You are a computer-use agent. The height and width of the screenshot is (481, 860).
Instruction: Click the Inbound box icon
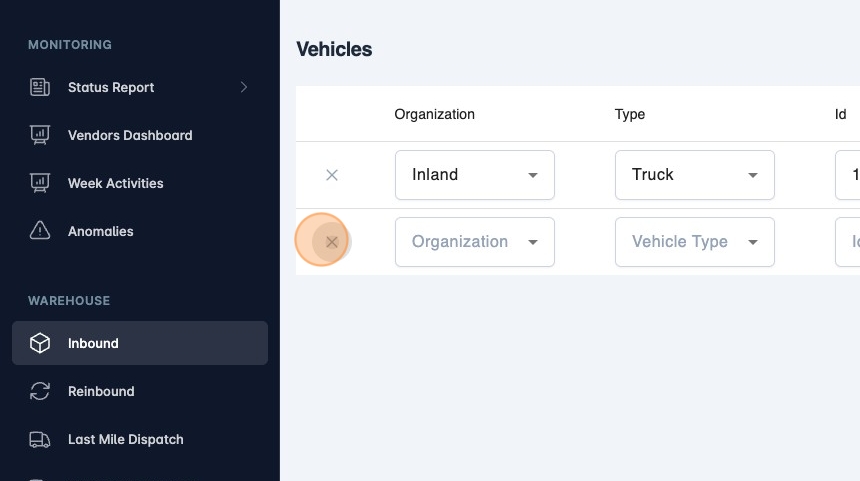coord(40,343)
